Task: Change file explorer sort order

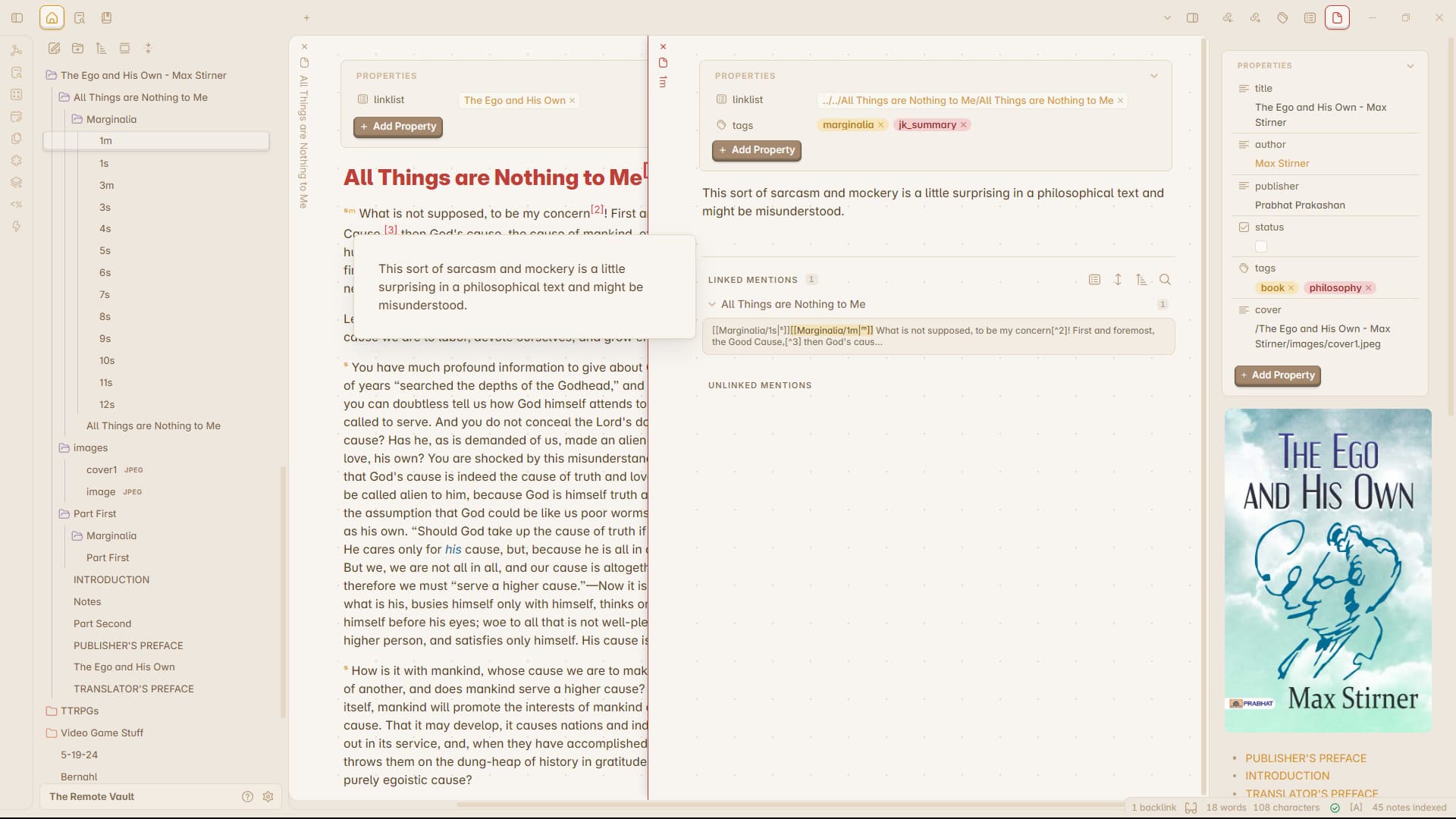Action: pyautogui.click(x=101, y=49)
